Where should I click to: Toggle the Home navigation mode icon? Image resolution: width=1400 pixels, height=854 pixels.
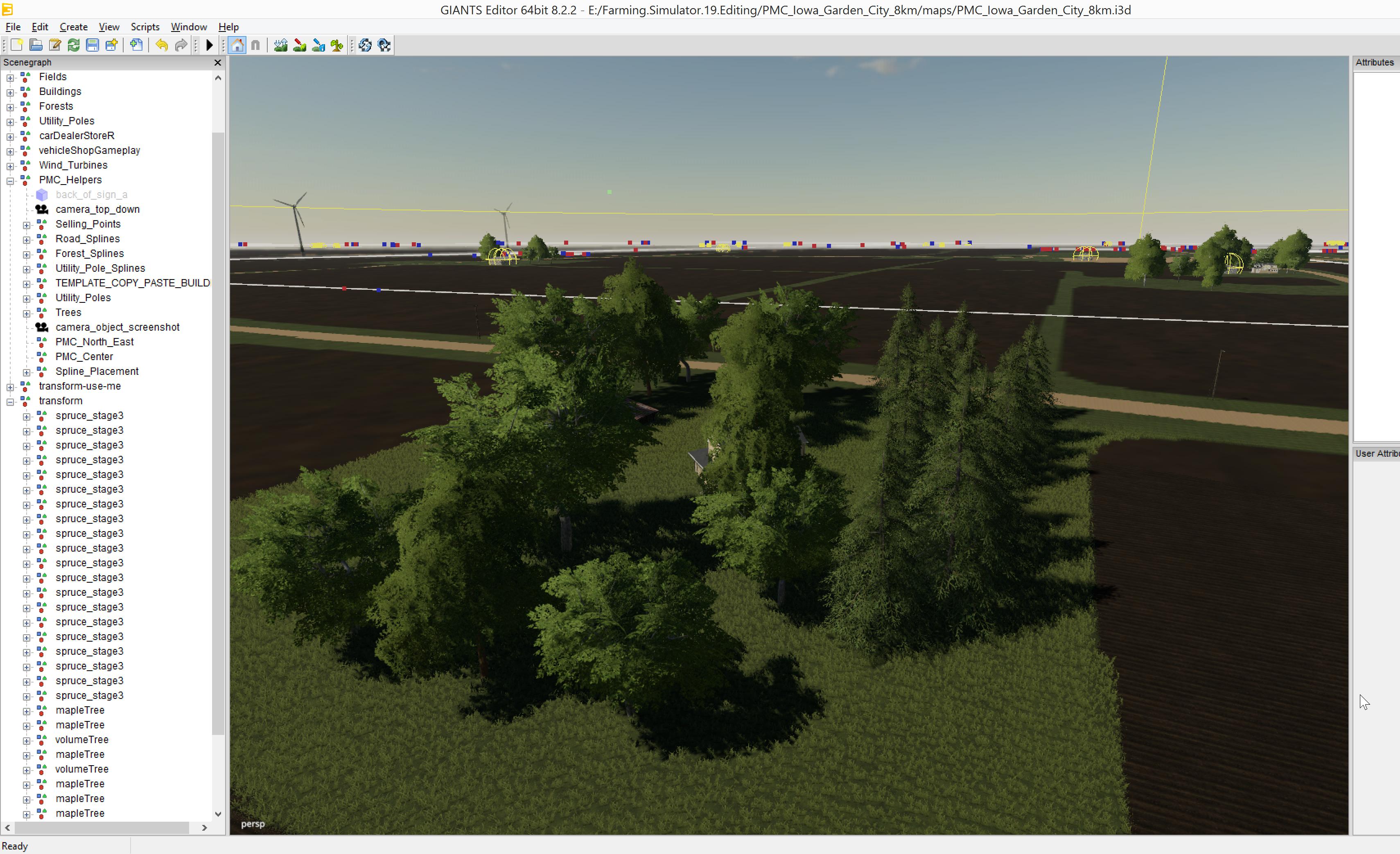point(237,45)
